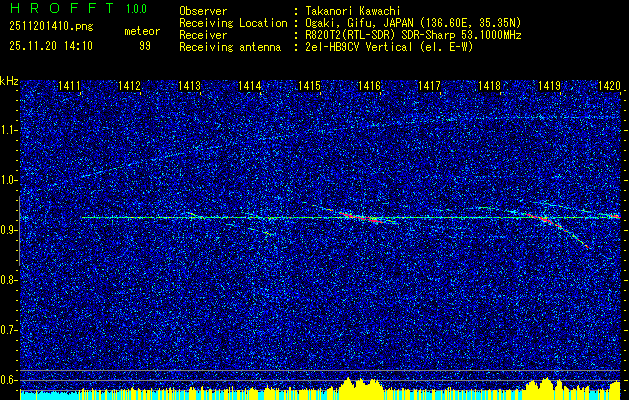Click the Receiver label

click(203, 35)
